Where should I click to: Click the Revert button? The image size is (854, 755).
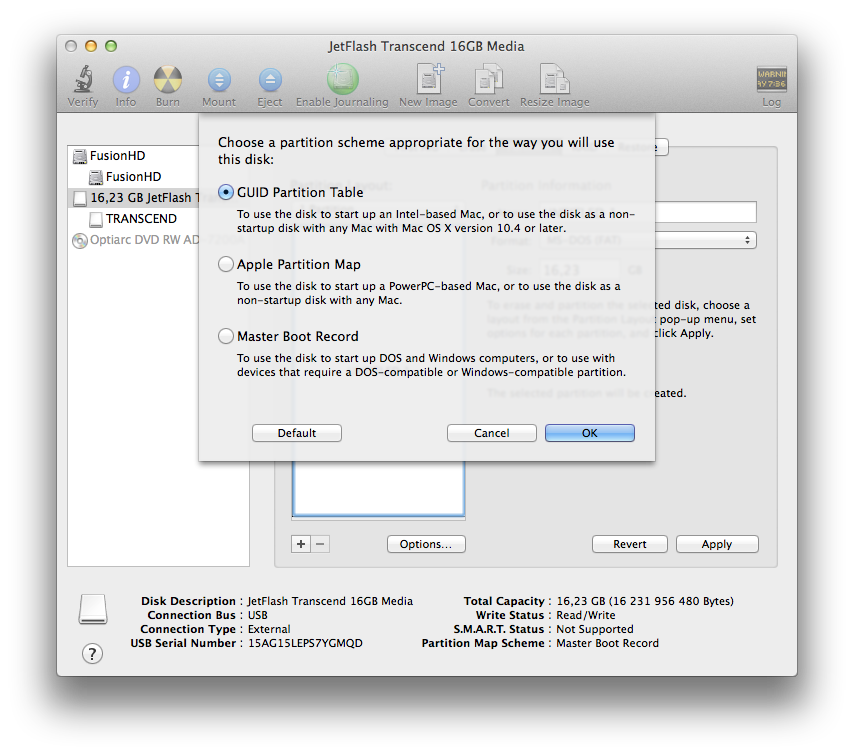pos(630,544)
